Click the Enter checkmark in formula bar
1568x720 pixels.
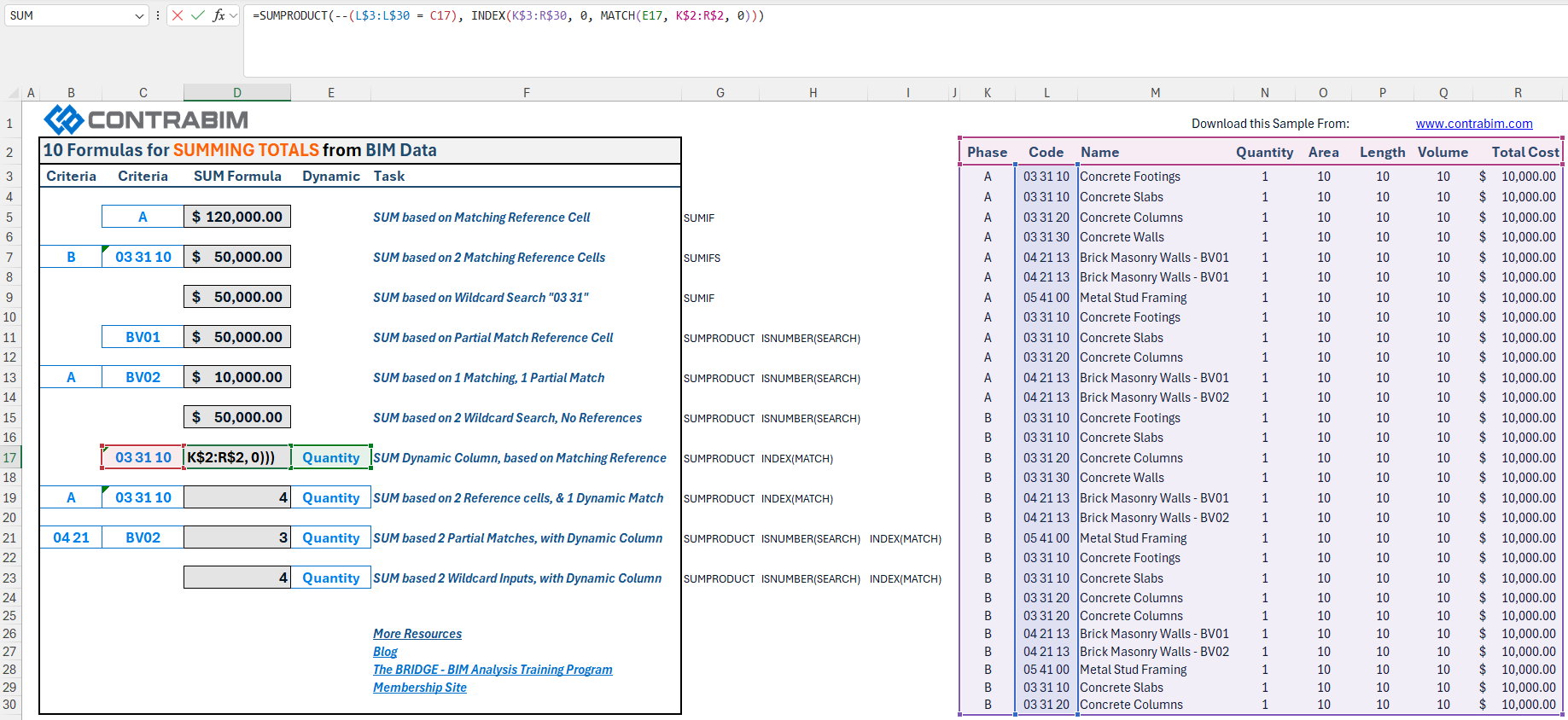[198, 15]
